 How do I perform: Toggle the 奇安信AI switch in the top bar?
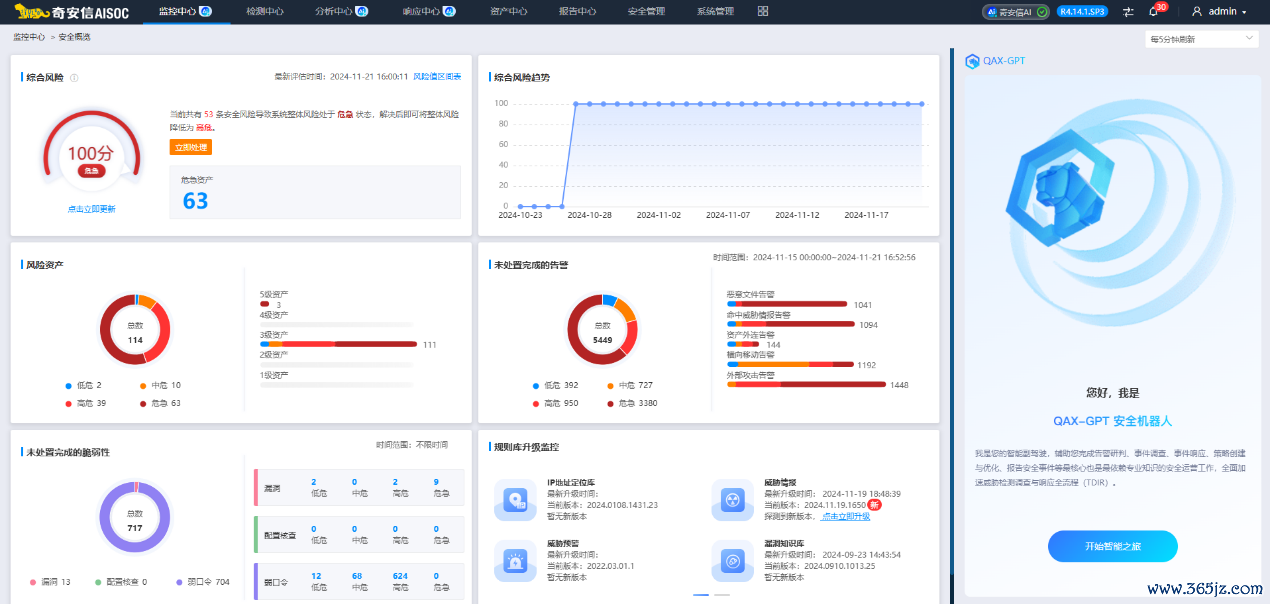coord(1015,12)
